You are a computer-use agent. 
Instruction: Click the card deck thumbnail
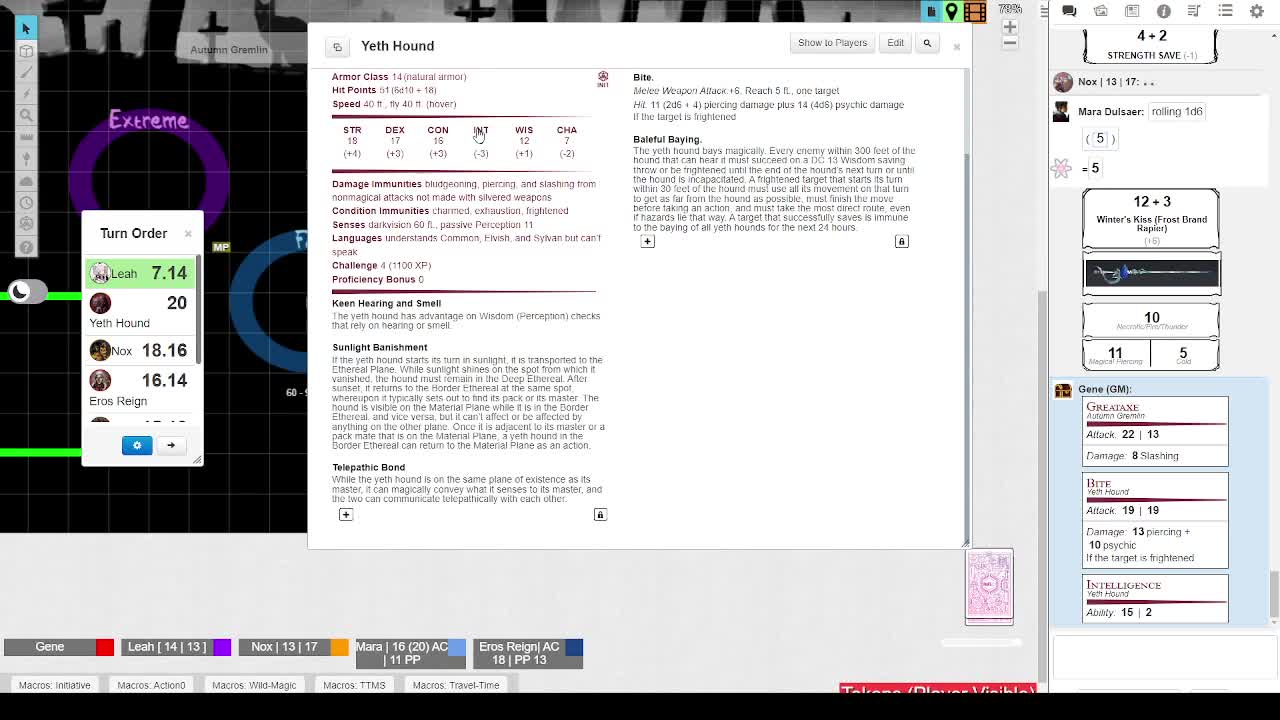(x=989, y=586)
